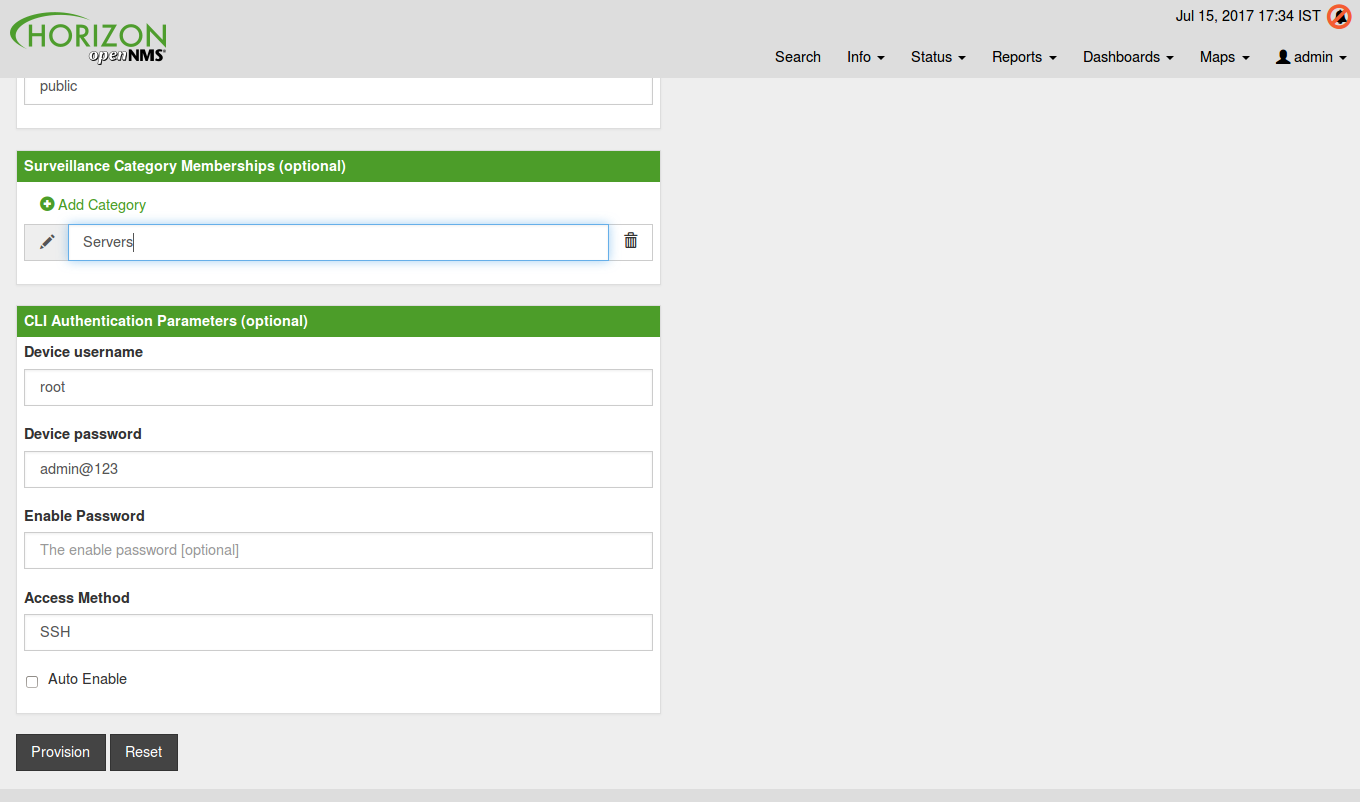Click the Enable Password label
This screenshot has height=802, width=1360.
[84, 516]
